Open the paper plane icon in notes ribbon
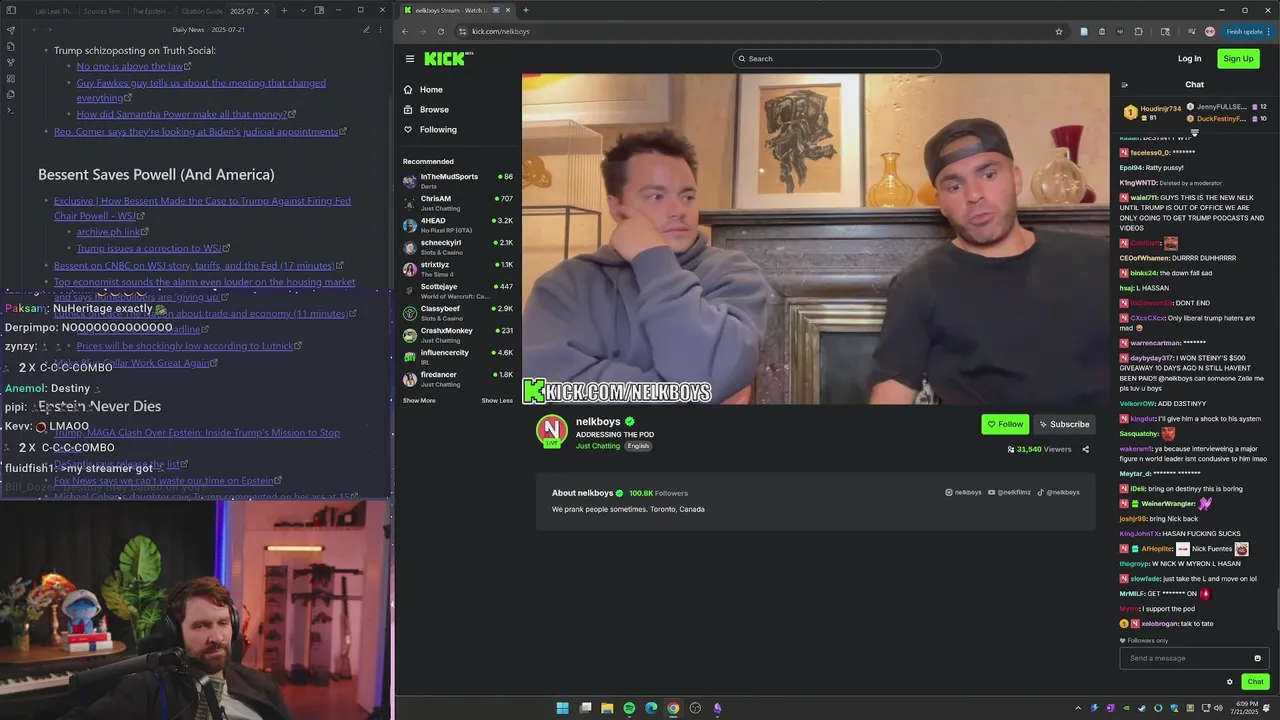This screenshot has width=1280, height=720. pos(11,30)
